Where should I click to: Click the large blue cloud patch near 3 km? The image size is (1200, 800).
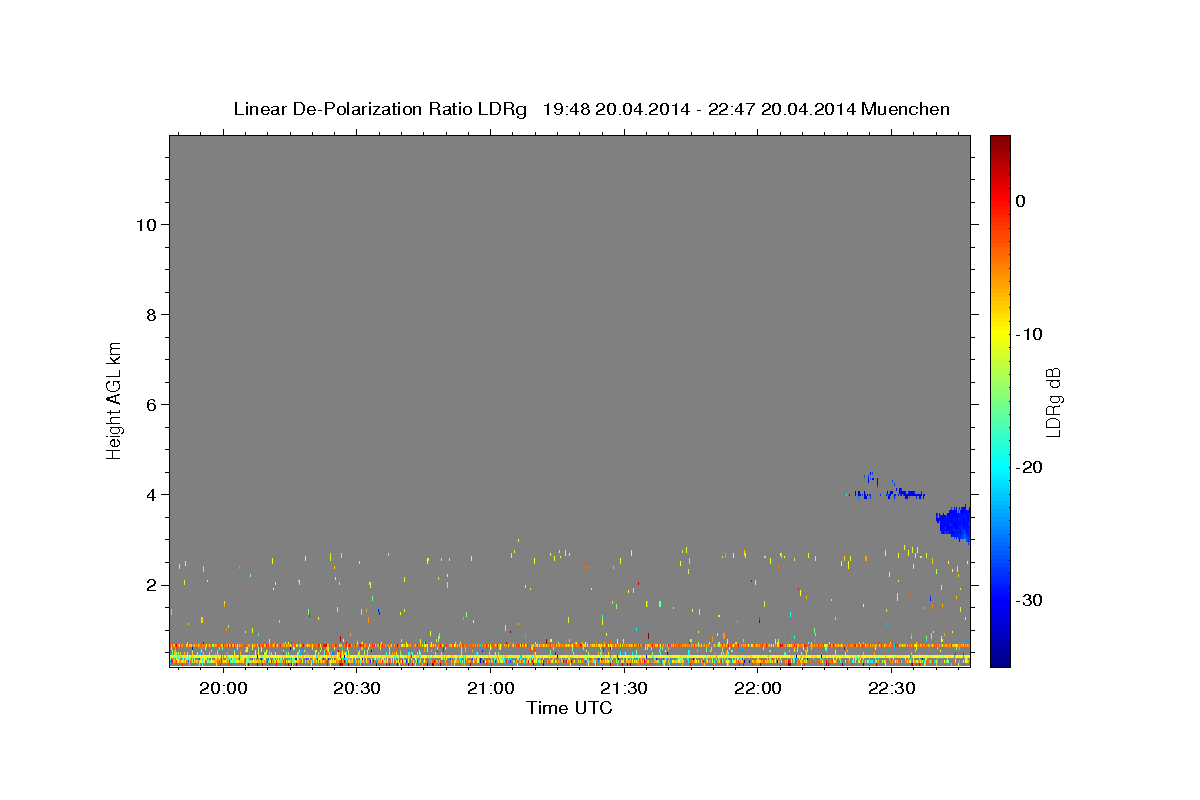954,523
